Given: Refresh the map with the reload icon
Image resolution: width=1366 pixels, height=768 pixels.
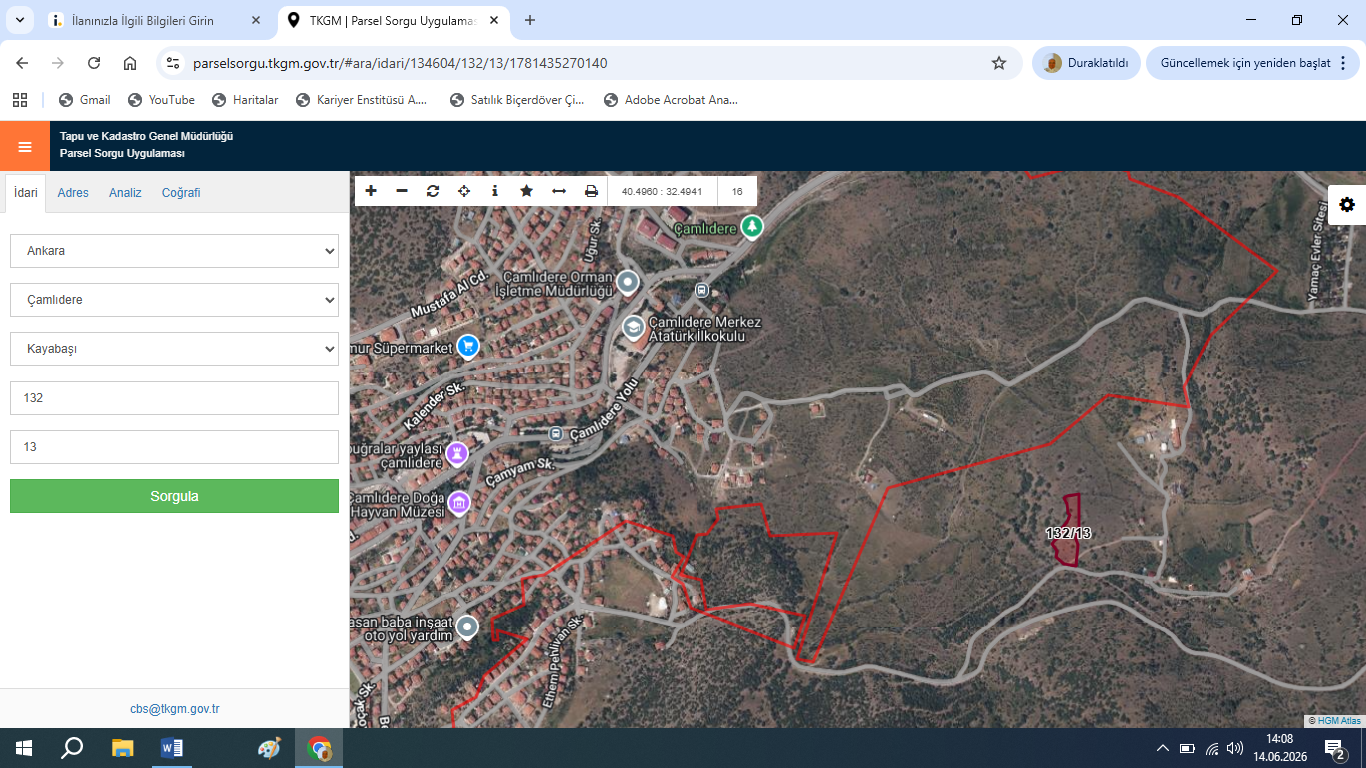Looking at the screenshot, I should click(433, 191).
